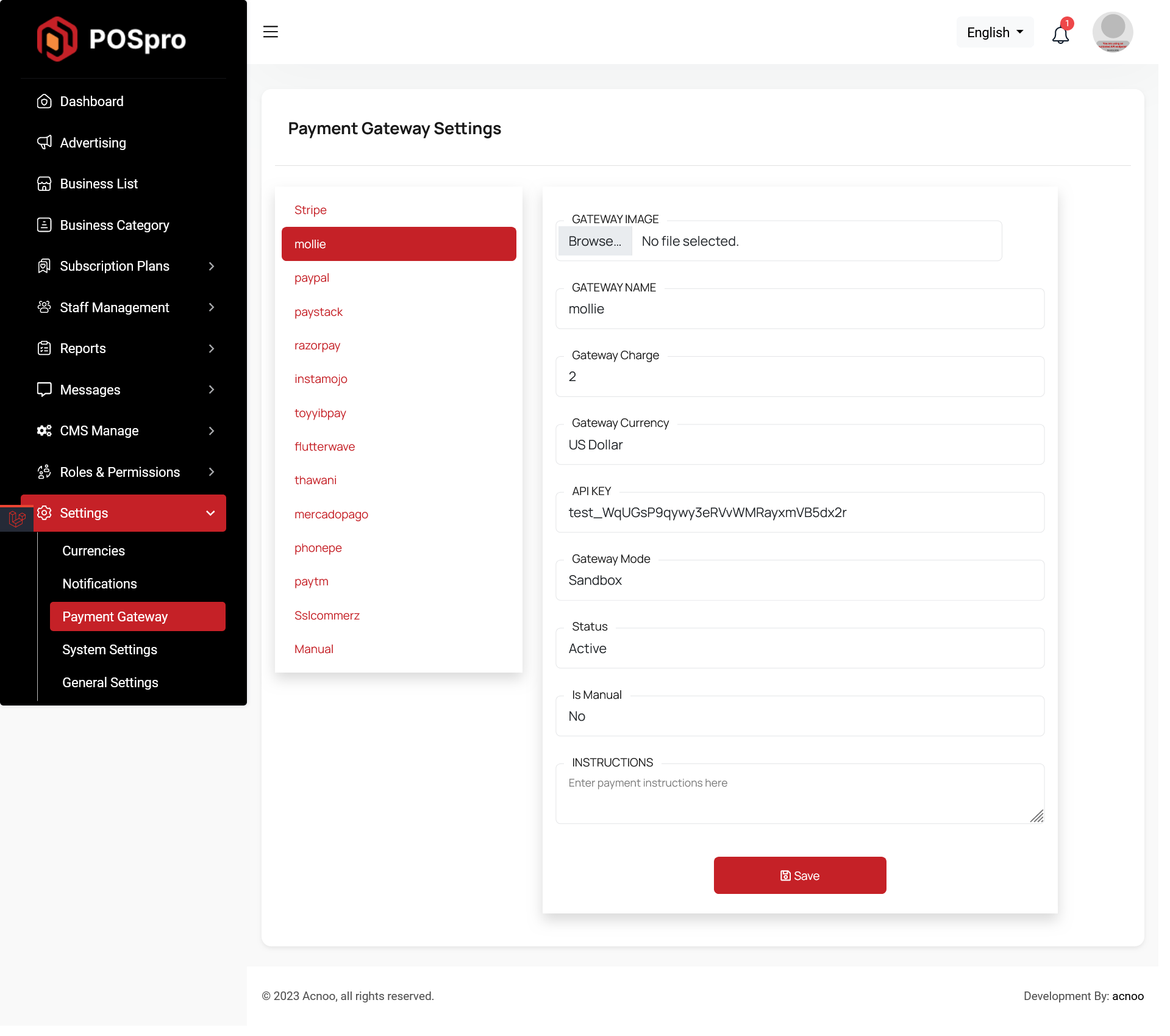The image size is (1170, 1036).
Task: Switch to the Stripe gateway tab
Action: [310, 210]
